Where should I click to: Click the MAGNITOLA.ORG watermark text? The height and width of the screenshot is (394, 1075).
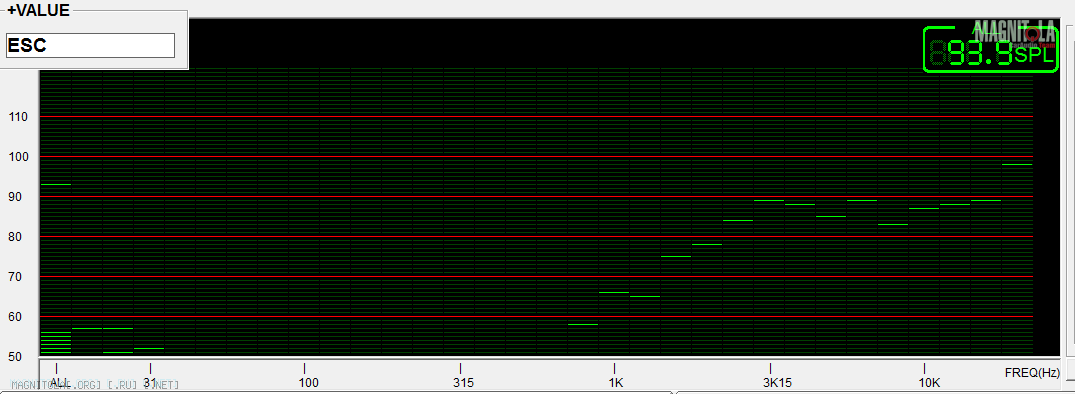point(95,385)
